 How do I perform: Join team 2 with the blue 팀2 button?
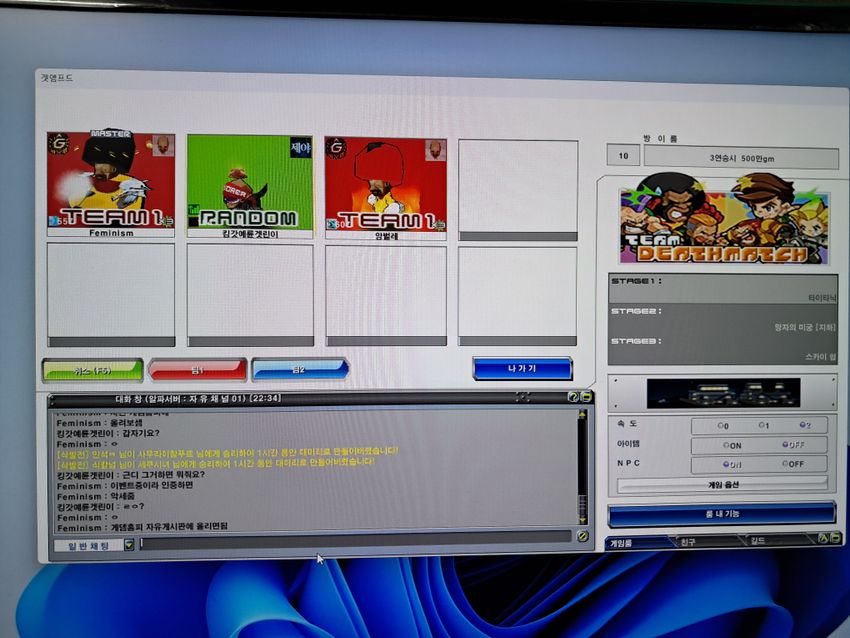299,369
